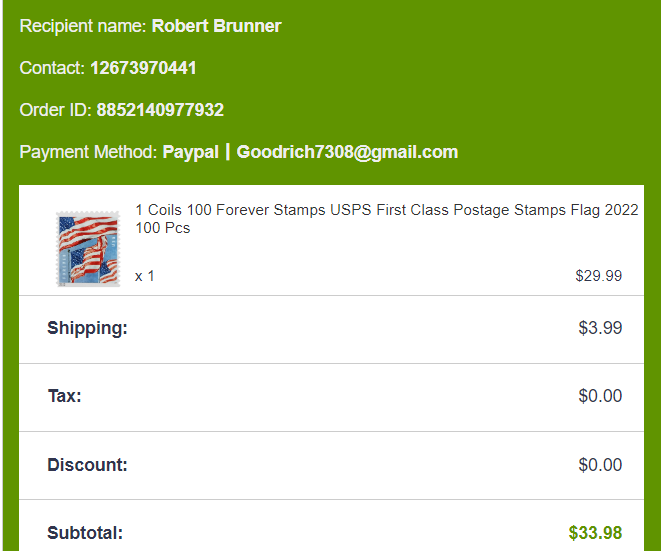Click the contact number 12673970441
661x551 pixels.
[x=143, y=68]
